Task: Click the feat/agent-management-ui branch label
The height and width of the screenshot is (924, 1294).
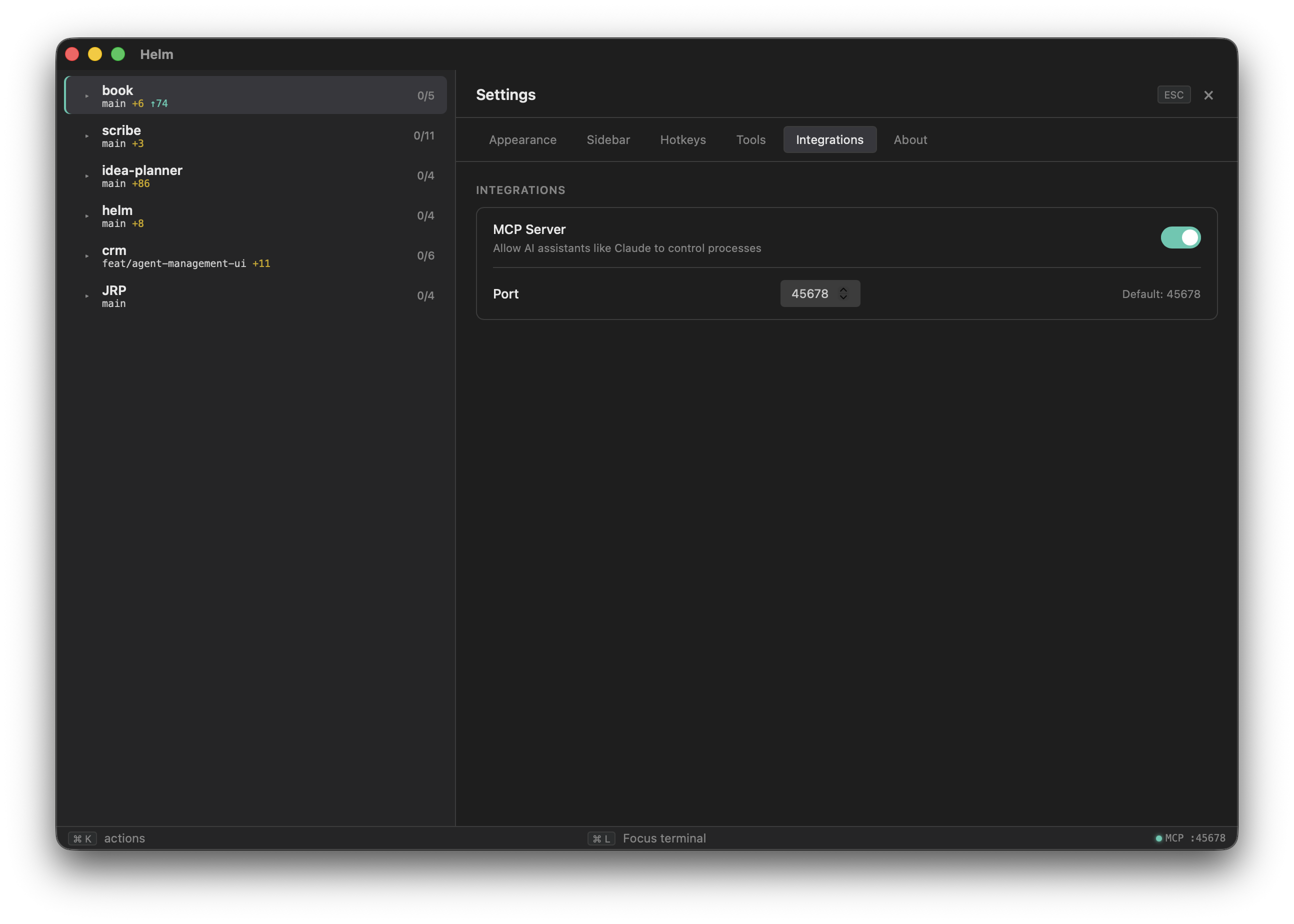Action: pos(174,263)
